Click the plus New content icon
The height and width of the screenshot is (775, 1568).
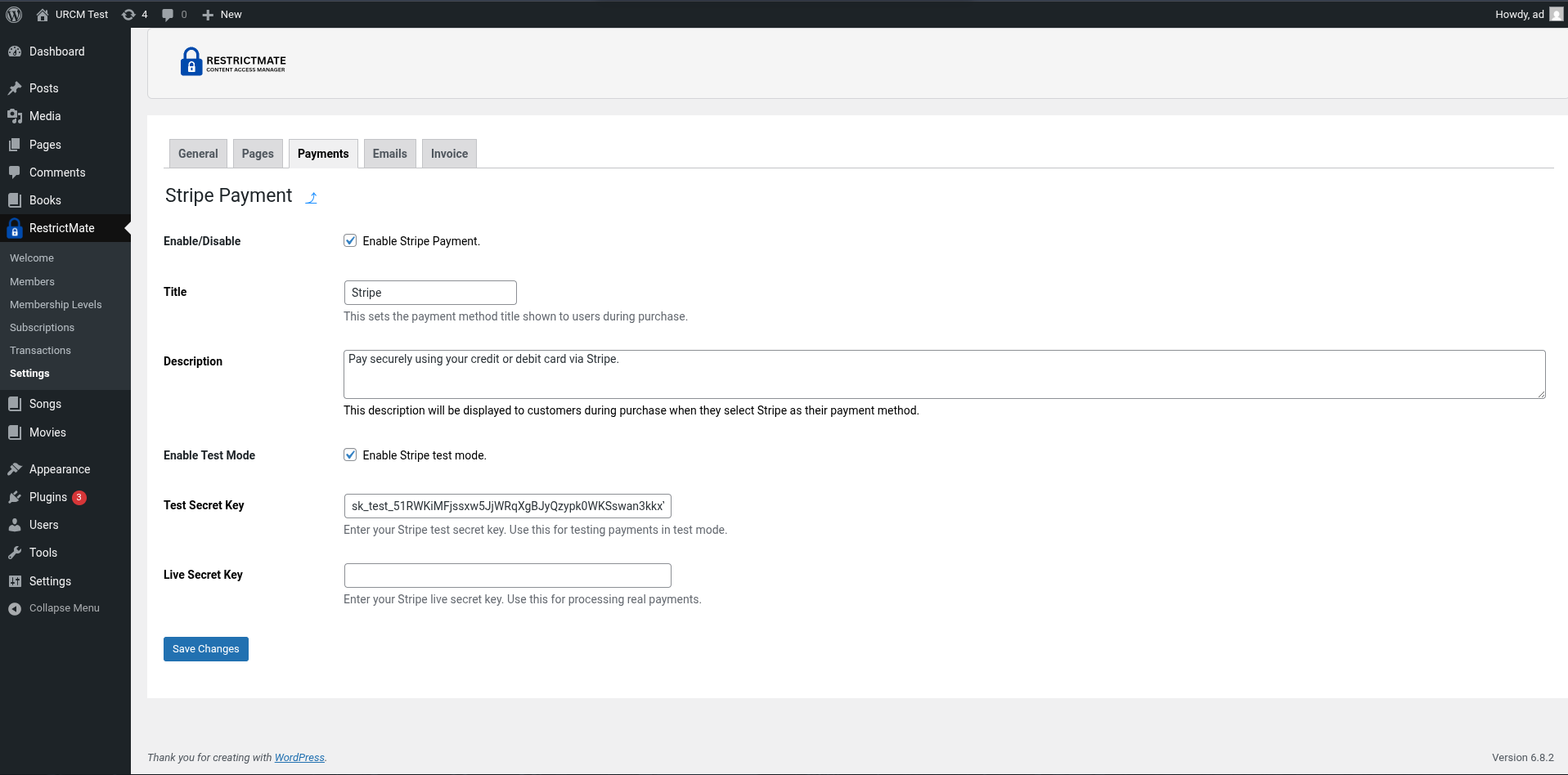tap(208, 15)
